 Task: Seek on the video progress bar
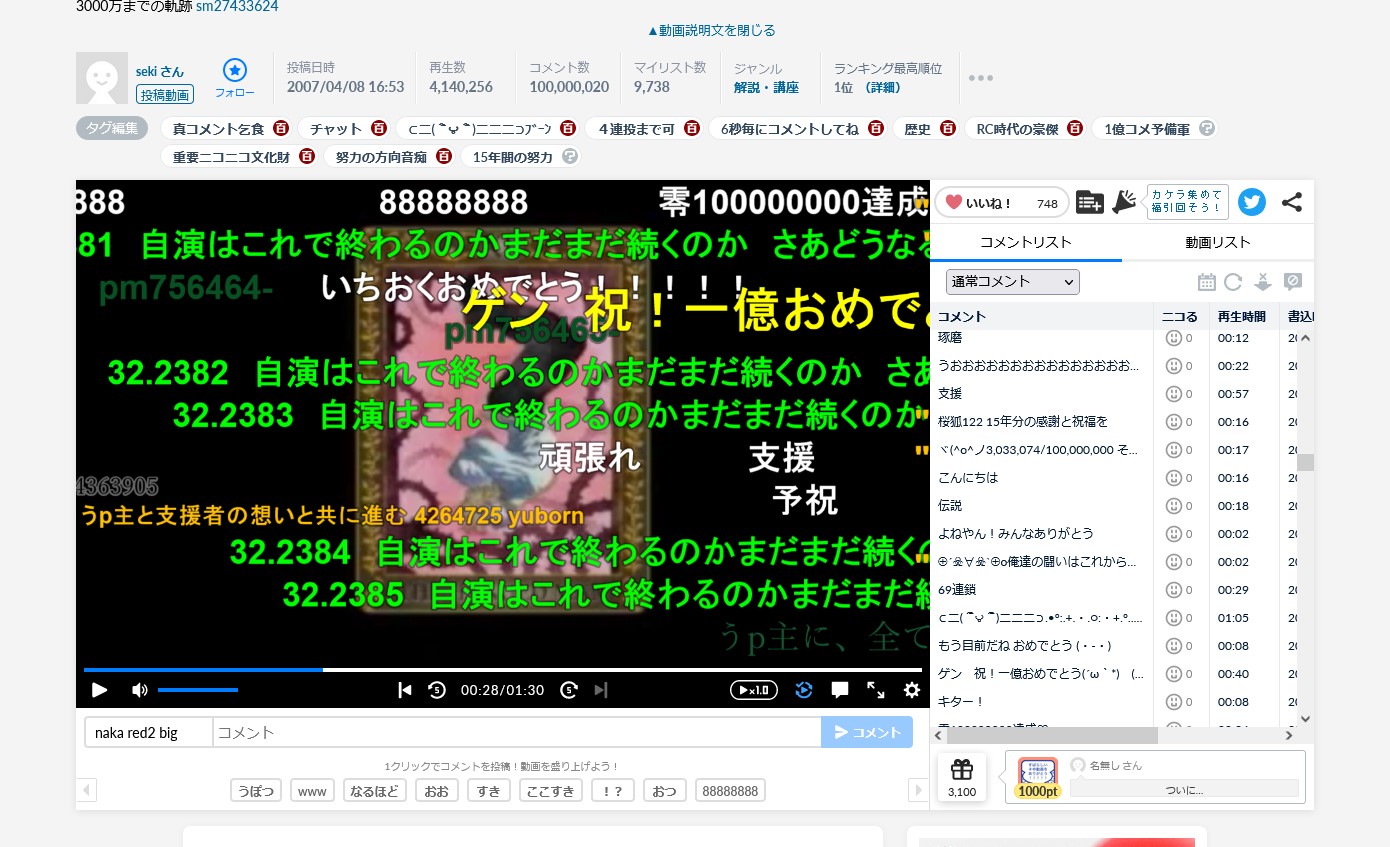tap(503, 669)
